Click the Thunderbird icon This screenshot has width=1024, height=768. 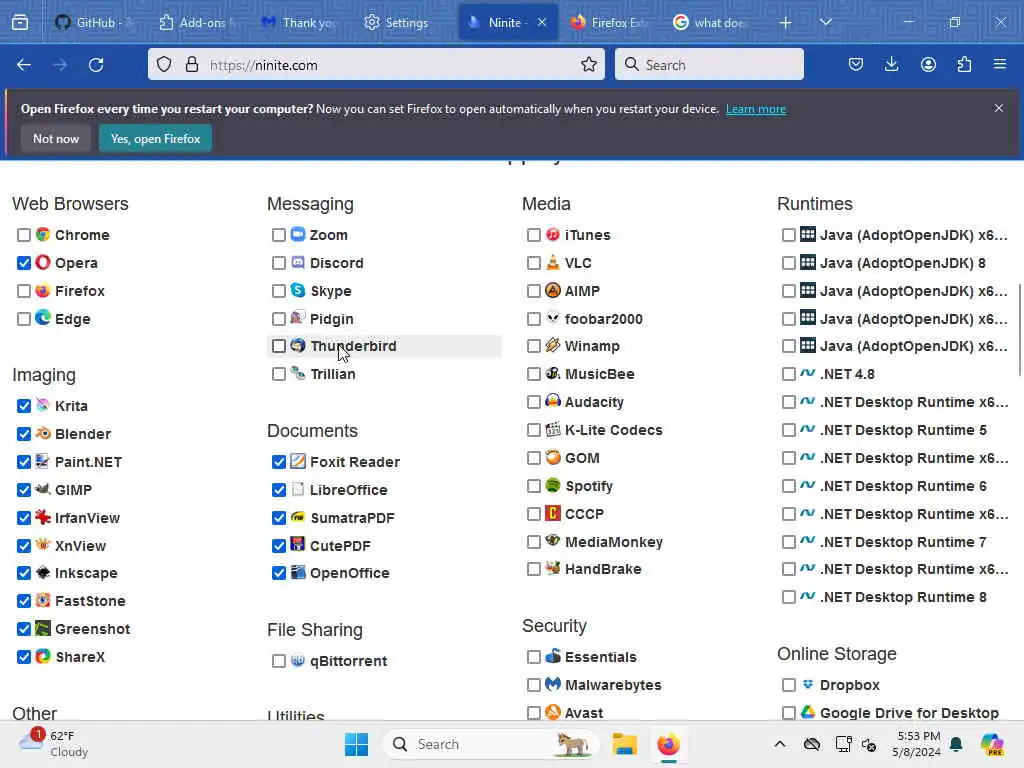(x=298, y=345)
